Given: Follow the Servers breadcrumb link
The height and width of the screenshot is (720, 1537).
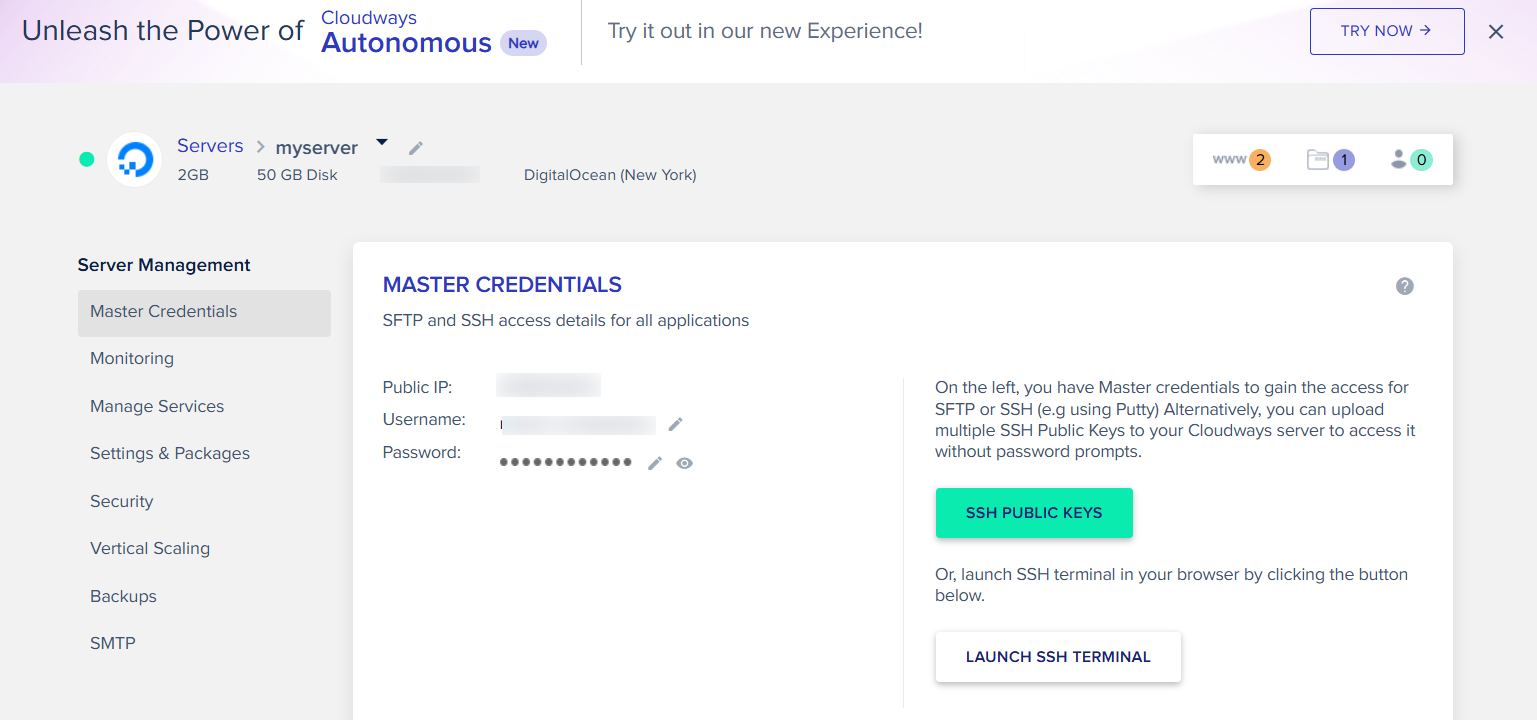Looking at the screenshot, I should click(x=210, y=146).
